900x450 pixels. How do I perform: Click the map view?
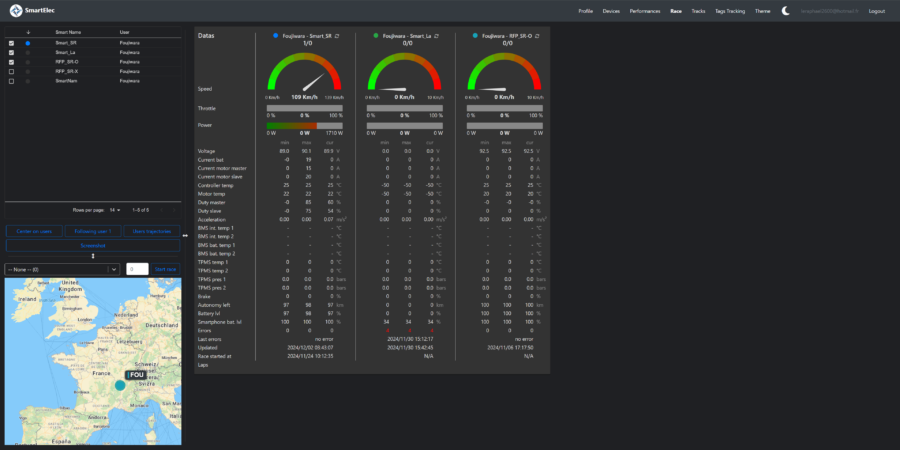93,362
